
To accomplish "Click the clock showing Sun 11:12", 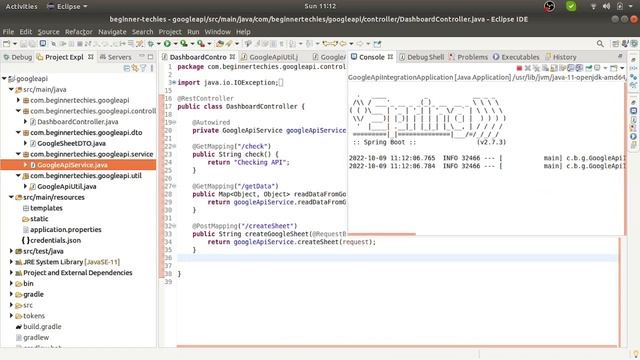I will point(320,6).
